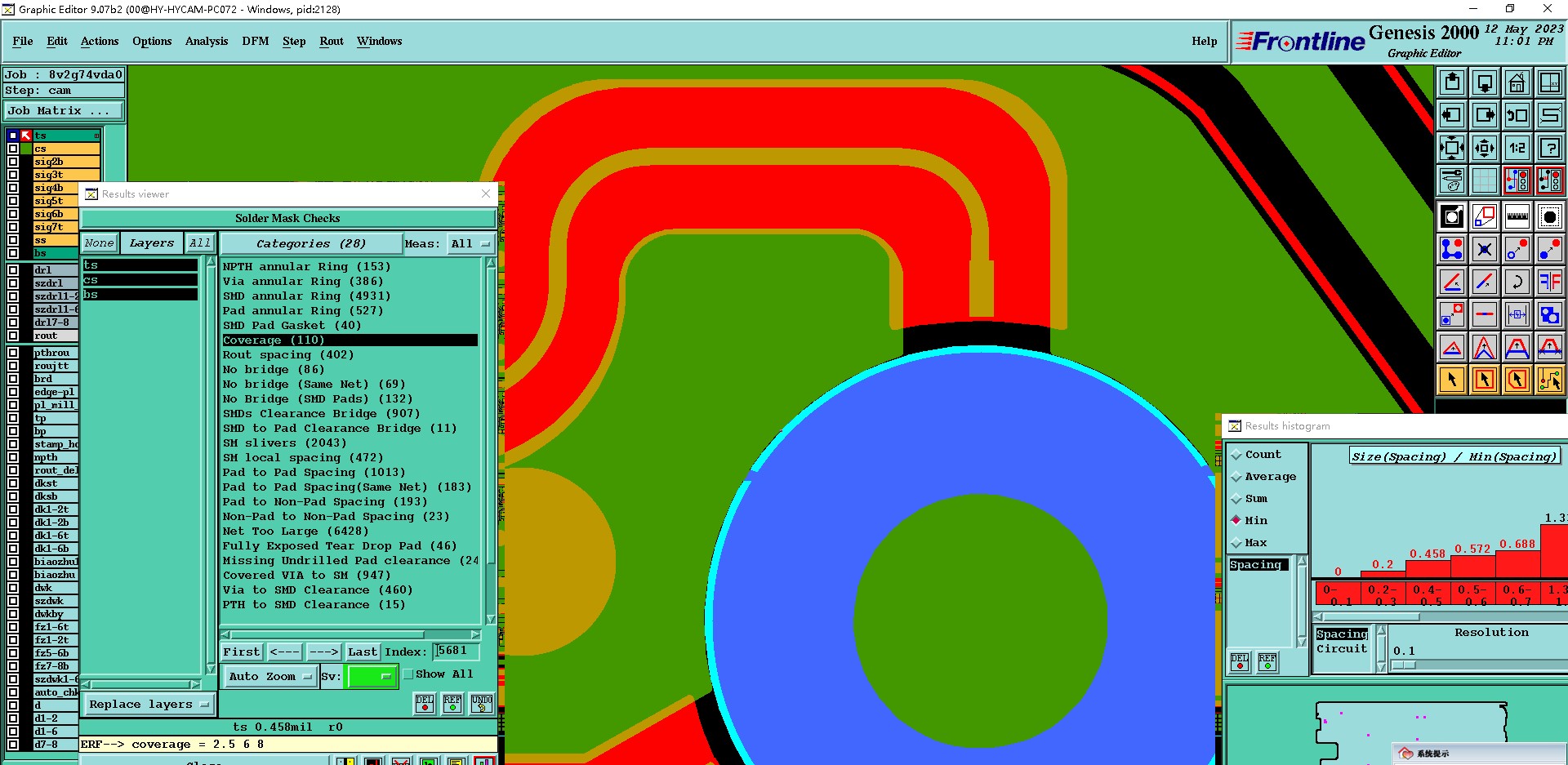Click the Index input field
The image size is (1568, 765).
coord(456,652)
